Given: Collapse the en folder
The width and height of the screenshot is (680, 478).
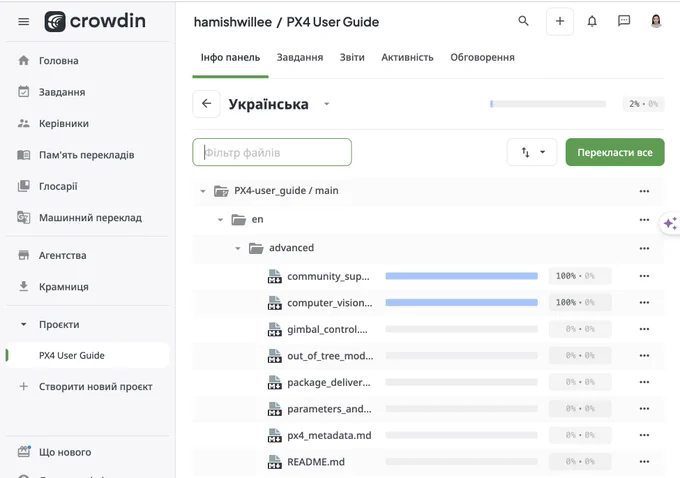Looking at the screenshot, I should (x=220, y=219).
